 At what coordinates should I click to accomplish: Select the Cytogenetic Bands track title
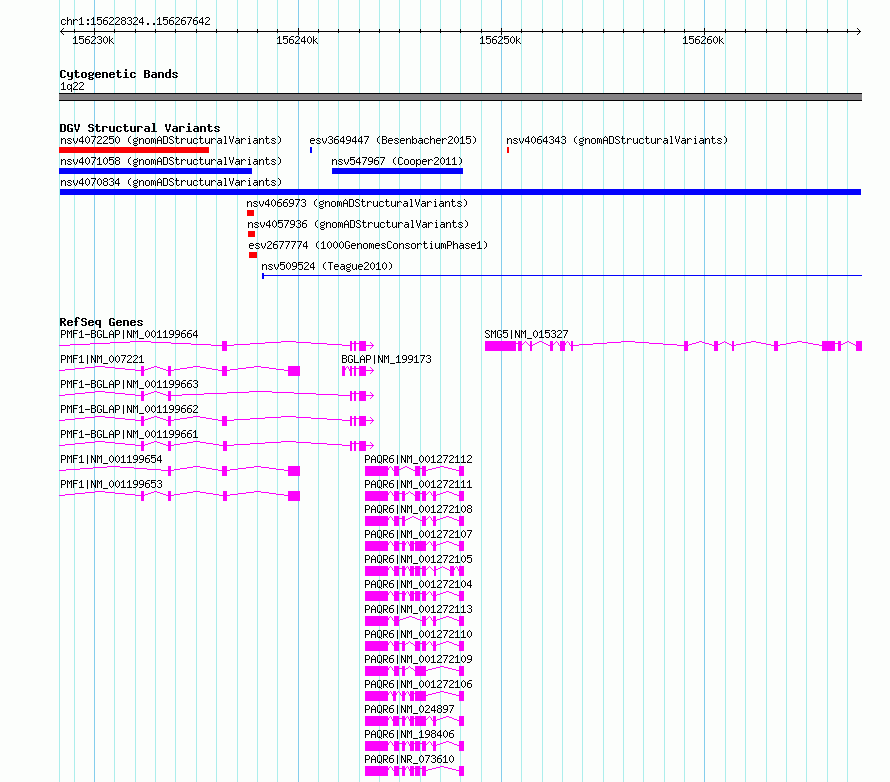tap(119, 74)
